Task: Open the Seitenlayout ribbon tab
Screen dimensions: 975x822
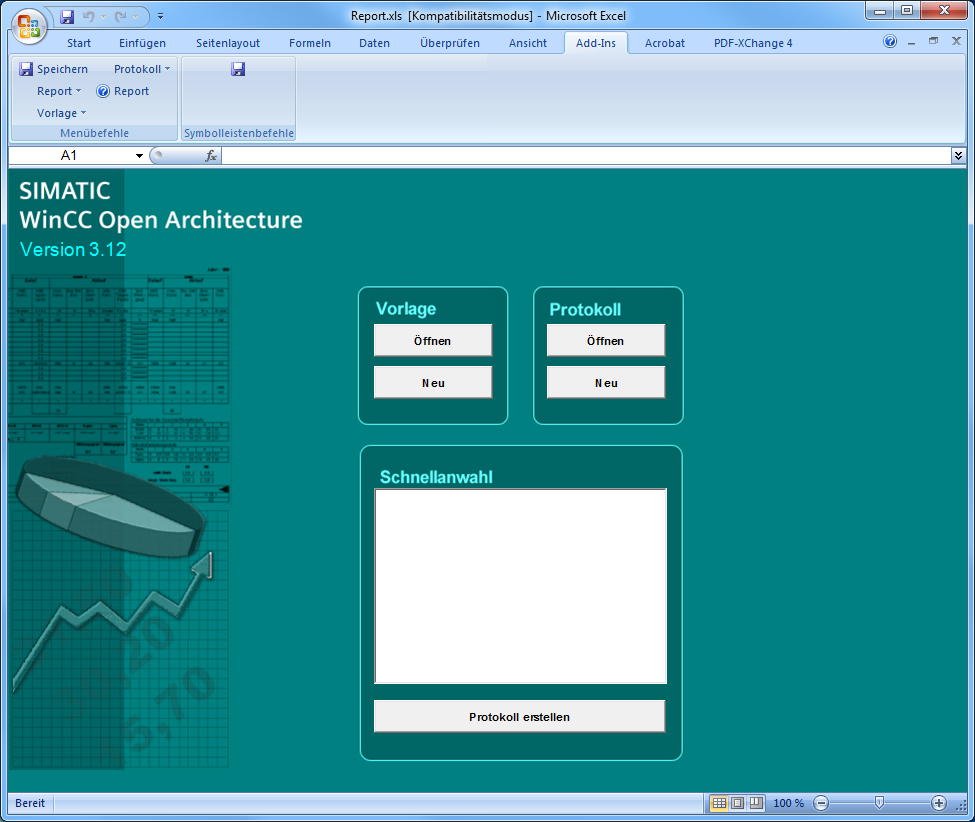Action: [x=228, y=43]
